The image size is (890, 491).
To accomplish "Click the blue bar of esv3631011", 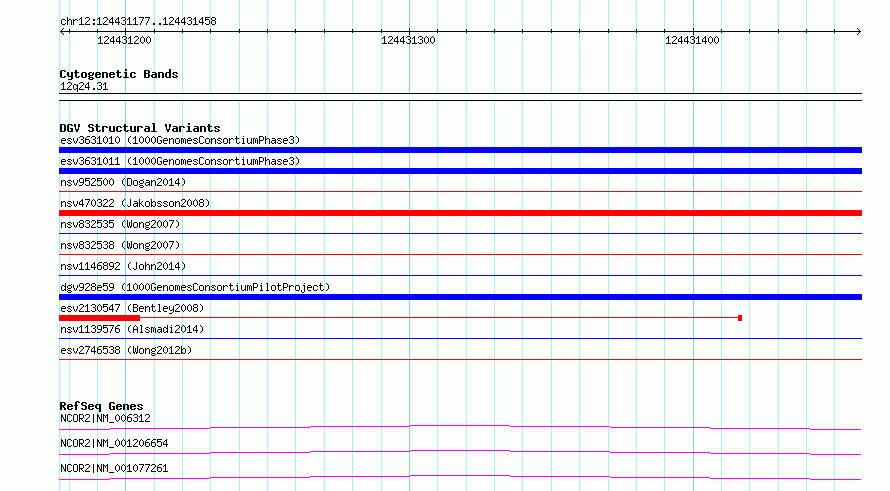I will tap(460, 171).
